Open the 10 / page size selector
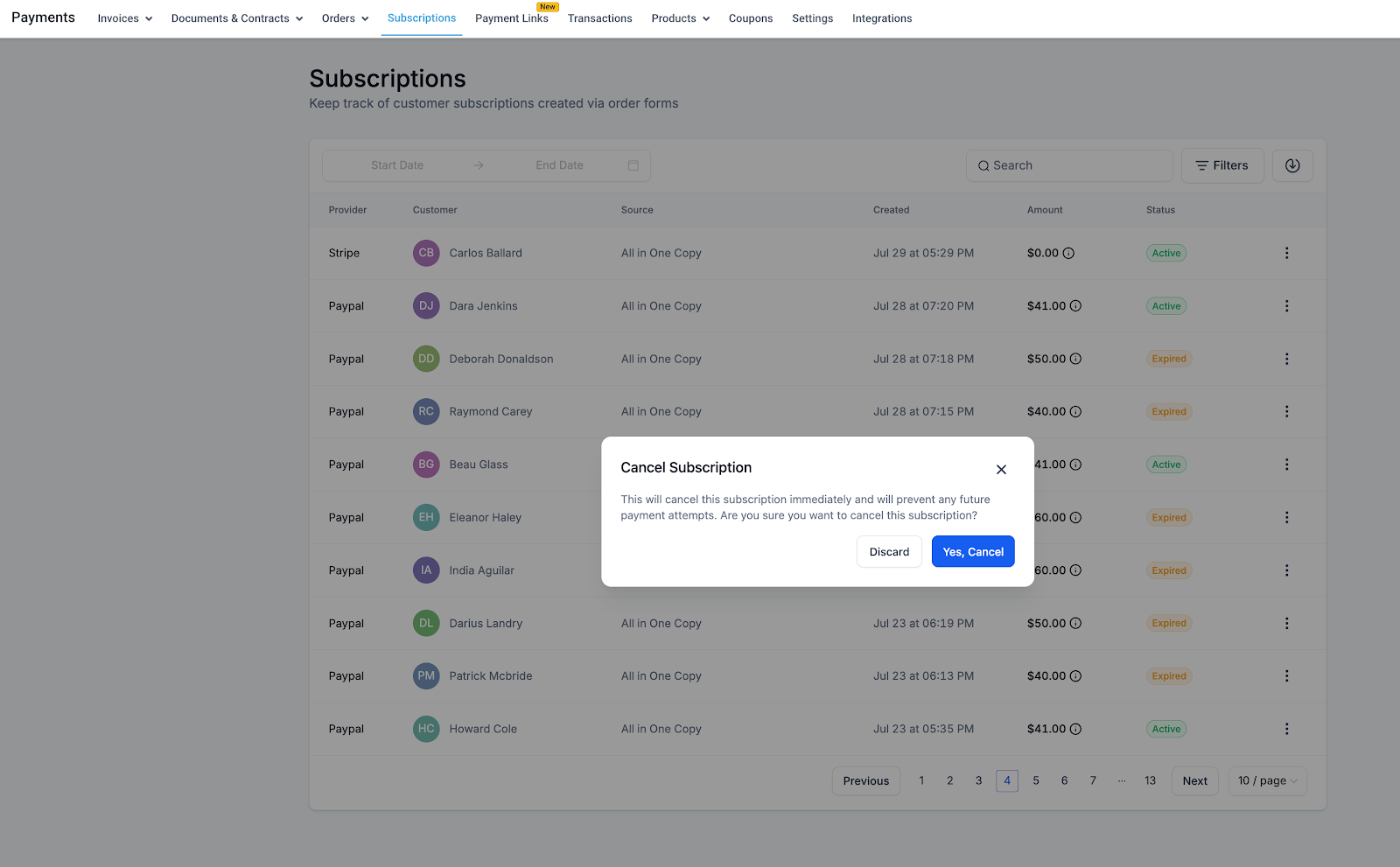Image resolution: width=1400 pixels, height=867 pixels. tap(1267, 781)
